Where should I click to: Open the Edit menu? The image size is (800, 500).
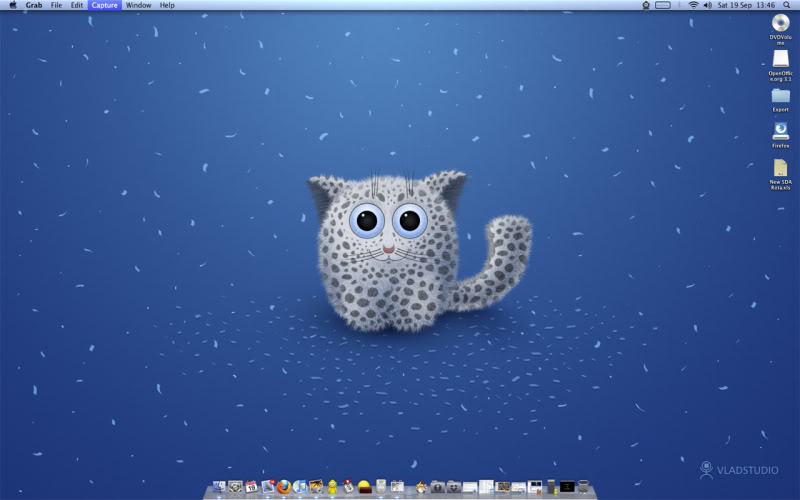coord(77,5)
